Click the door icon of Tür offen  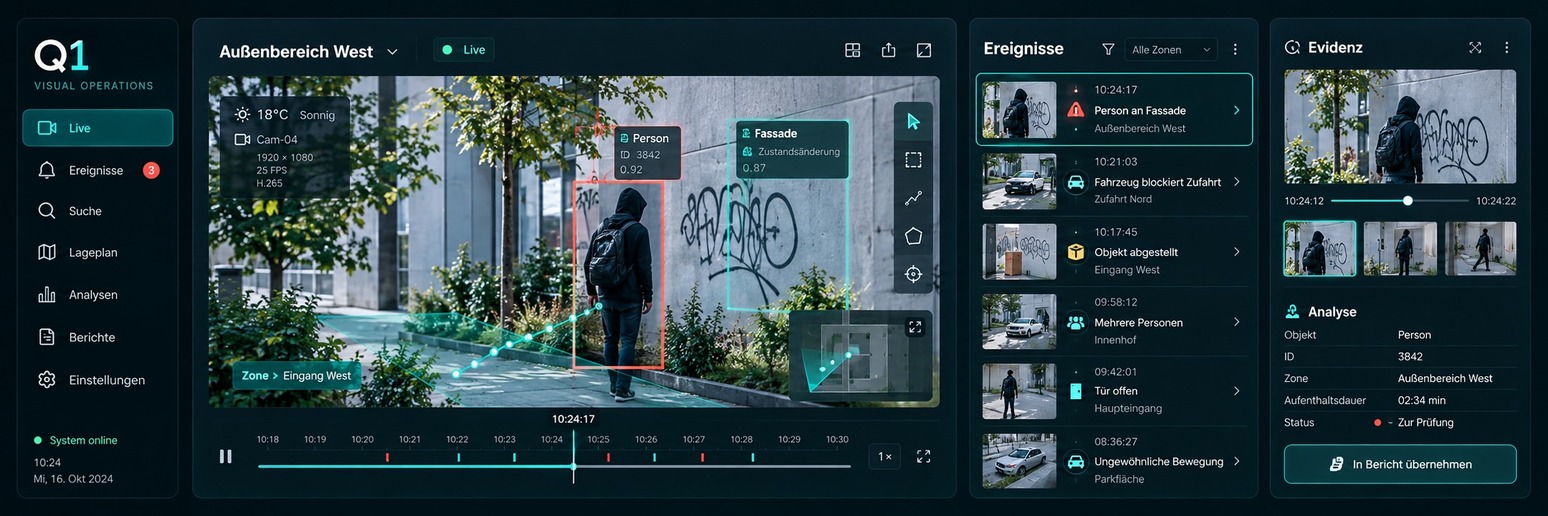pos(1076,391)
